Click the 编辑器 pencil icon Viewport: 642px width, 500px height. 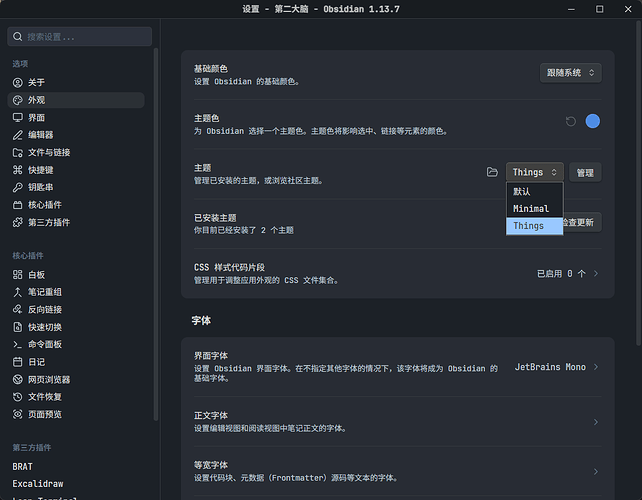tap(18, 135)
